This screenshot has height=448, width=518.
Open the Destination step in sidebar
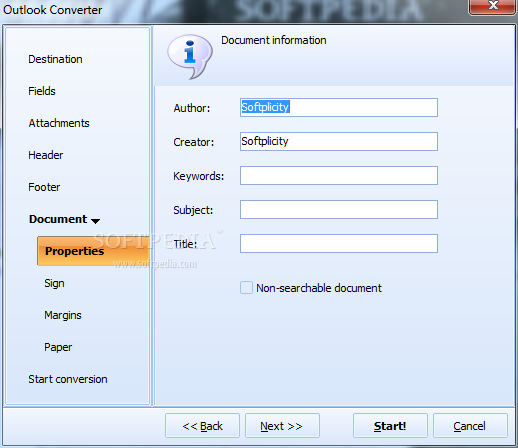tap(55, 59)
